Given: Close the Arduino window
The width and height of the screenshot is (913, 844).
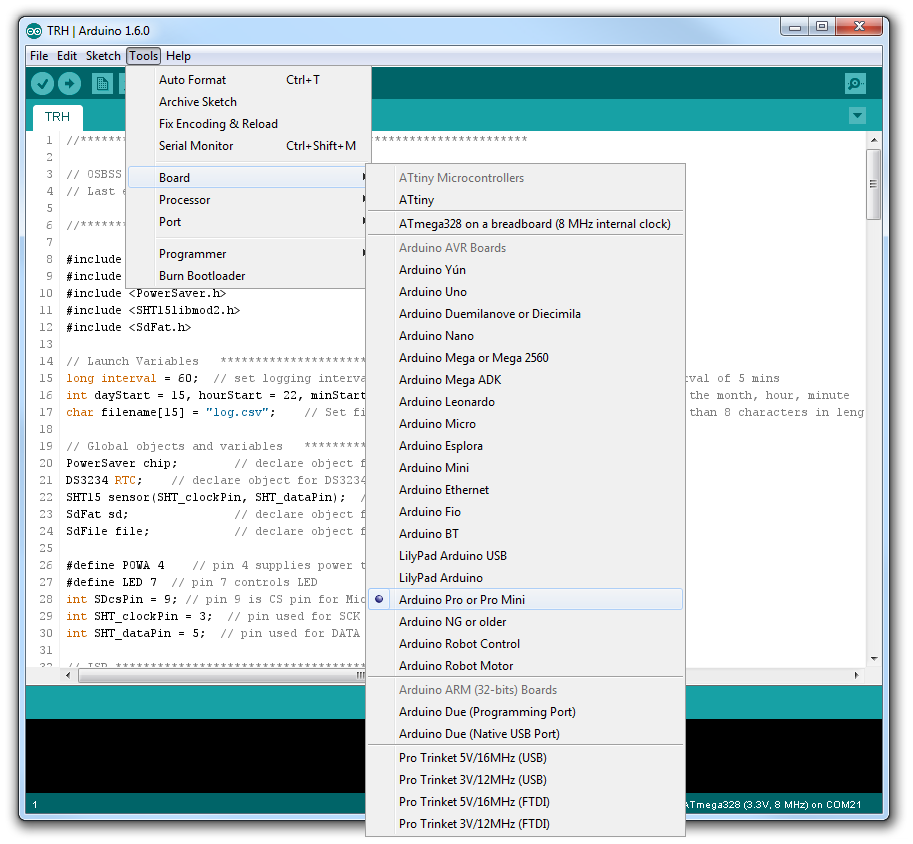Looking at the screenshot, I should (x=859, y=27).
